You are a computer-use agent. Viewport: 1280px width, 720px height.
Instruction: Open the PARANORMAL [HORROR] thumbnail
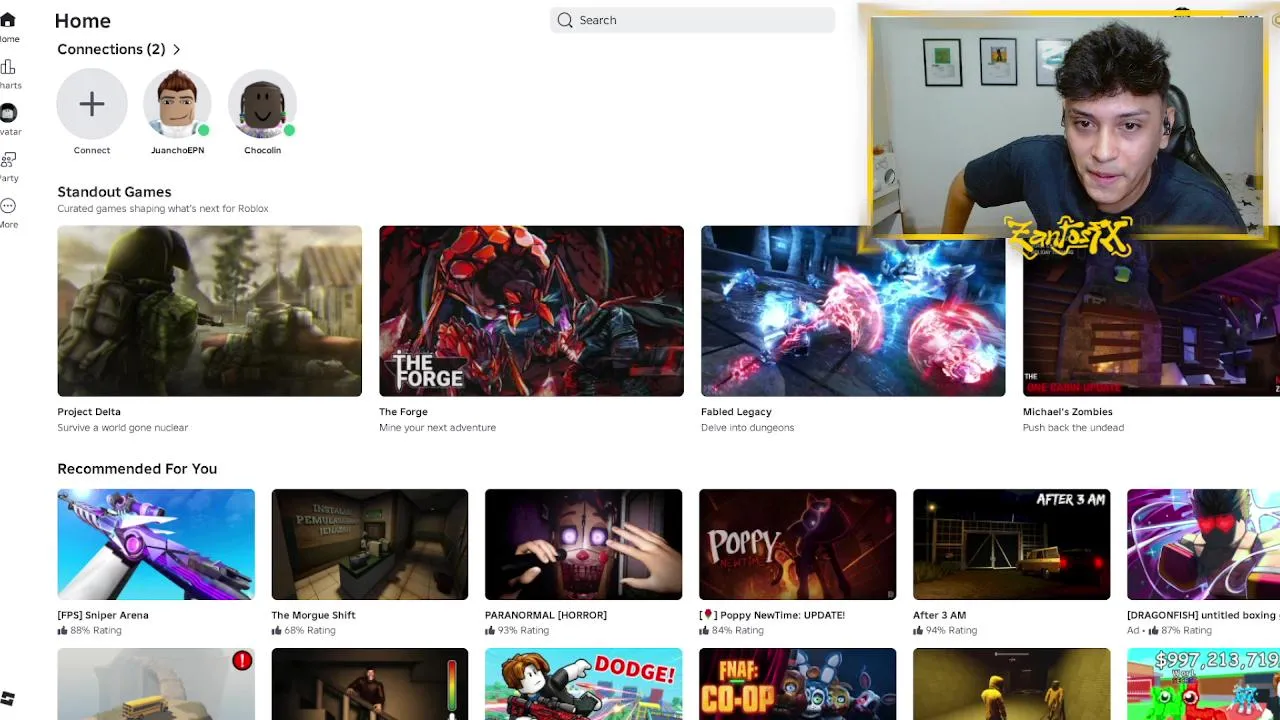coord(584,544)
